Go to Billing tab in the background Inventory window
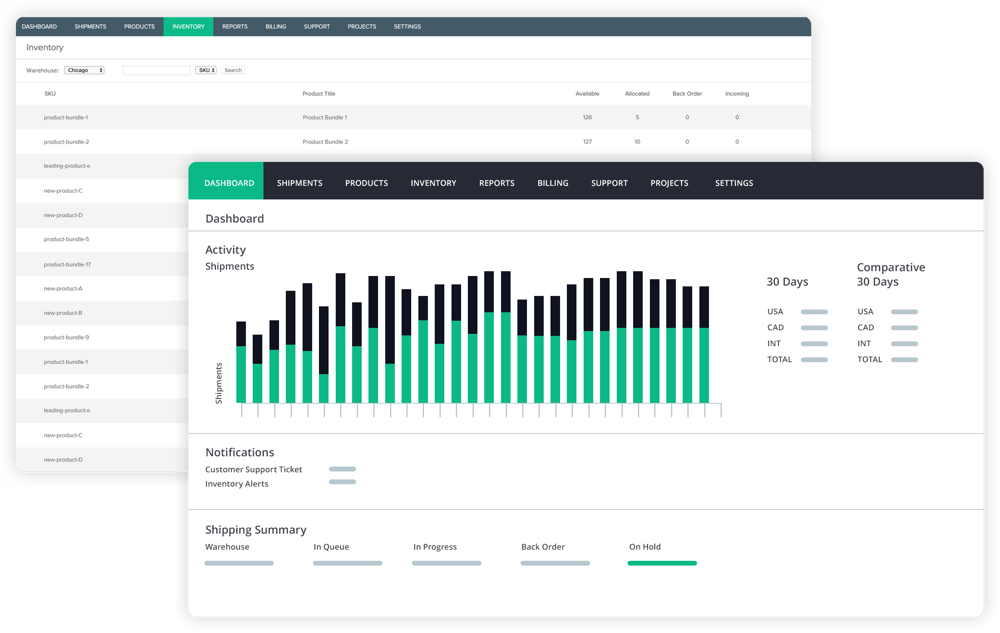 [x=276, y=27]
